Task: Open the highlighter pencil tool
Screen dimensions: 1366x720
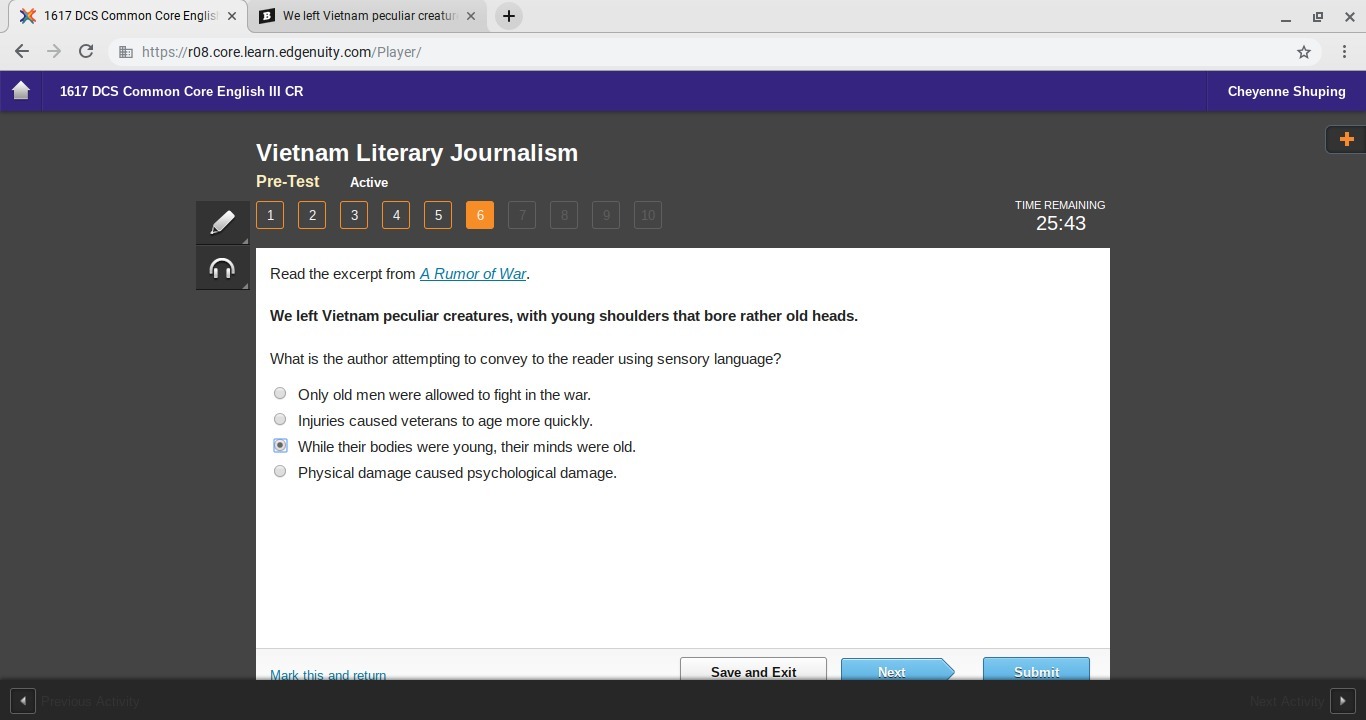Action: click(222, 222)
